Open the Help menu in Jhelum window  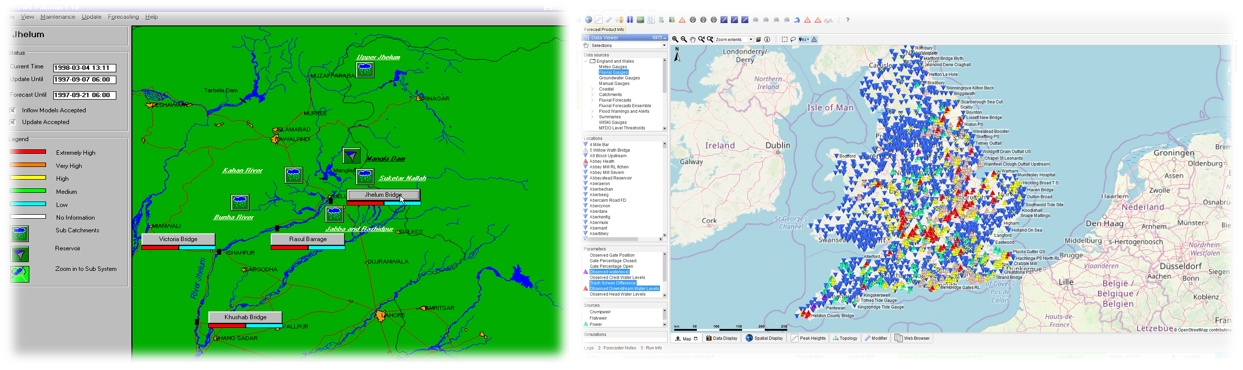point(151,17)
